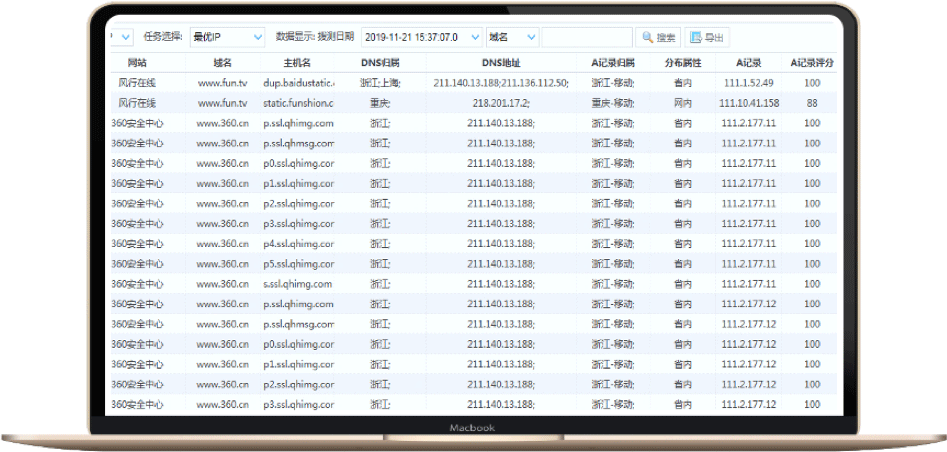Screen dimensions: 947x452
Task: Select the dup.baidustatic row for 风行在线
Action: (x=298, y=82)
